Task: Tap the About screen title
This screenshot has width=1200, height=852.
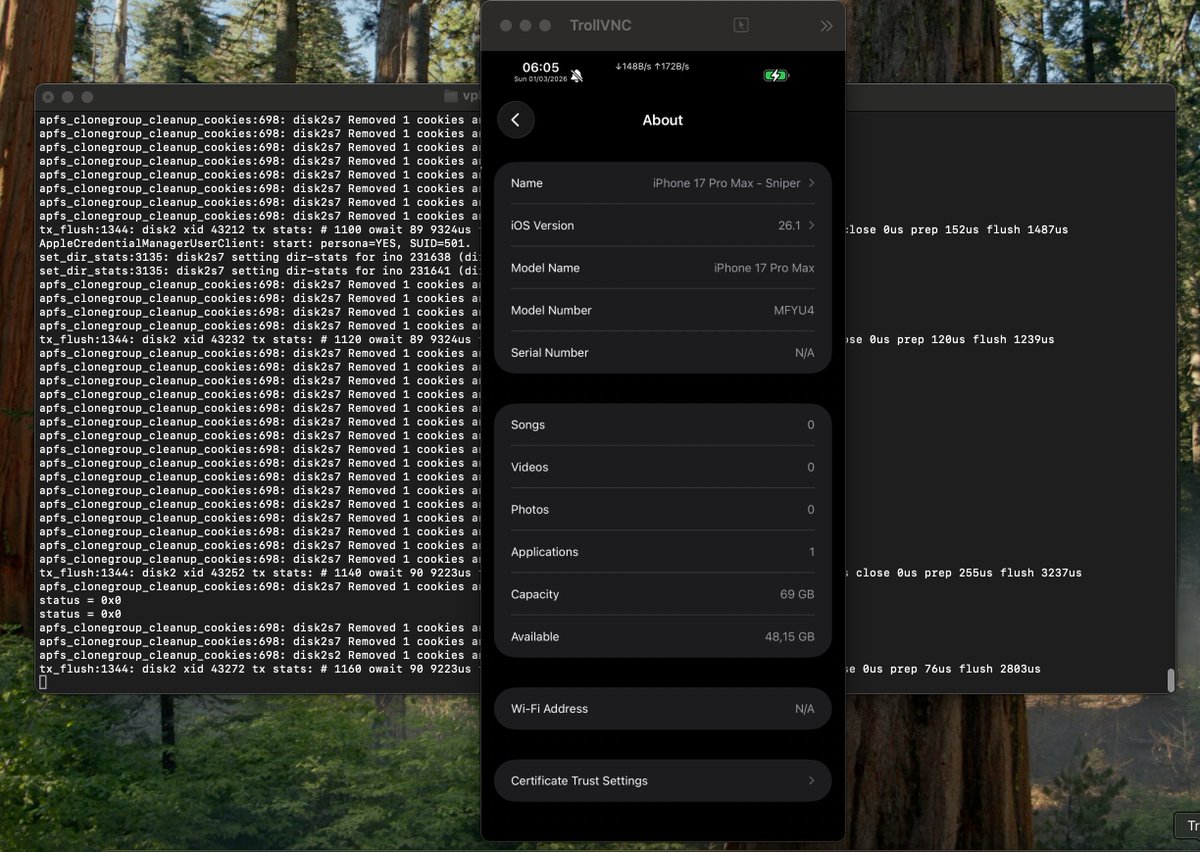Action: [x=662, y=120]
